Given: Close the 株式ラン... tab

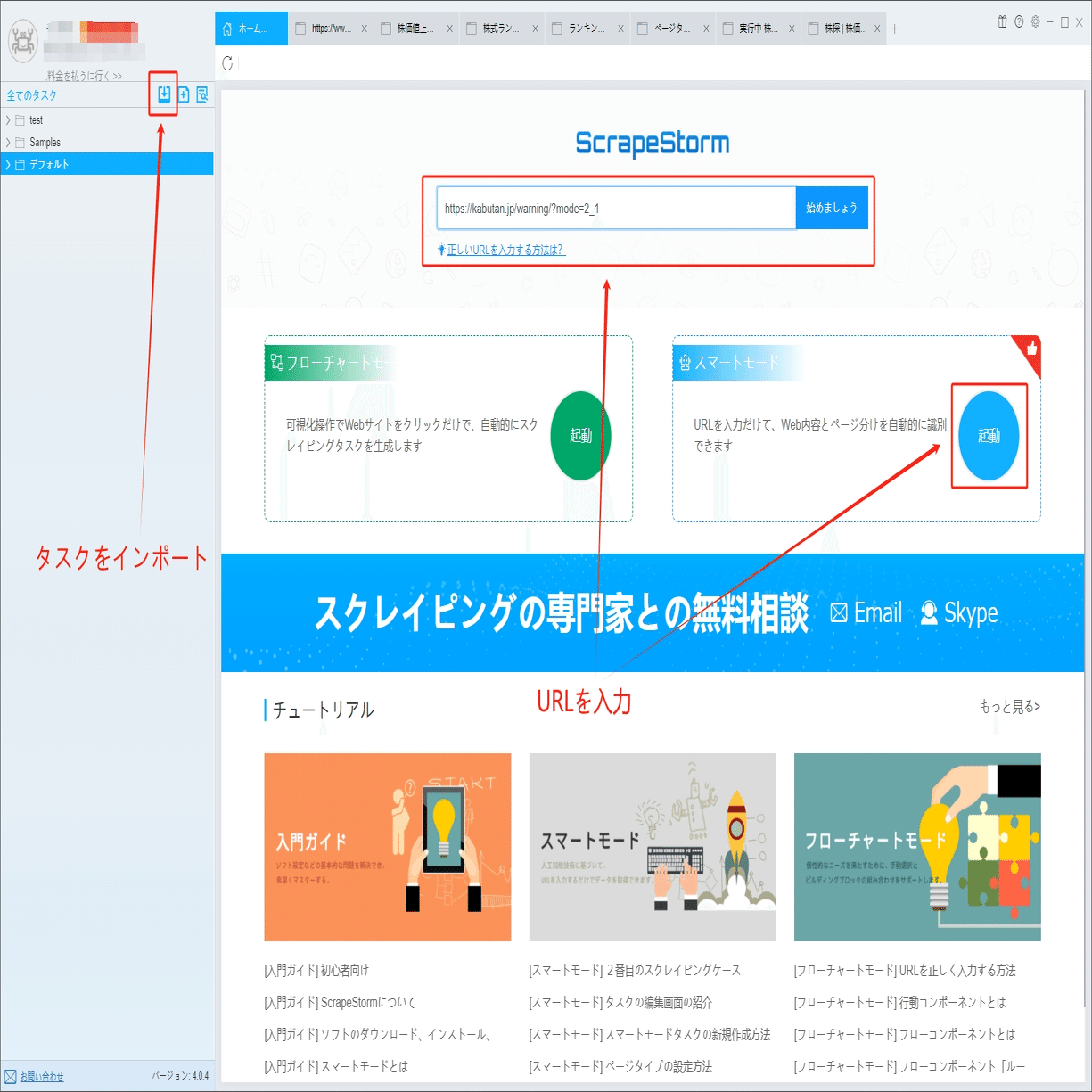Looking at the screenshot, I should pyautogui.click(x=535, y=29).
